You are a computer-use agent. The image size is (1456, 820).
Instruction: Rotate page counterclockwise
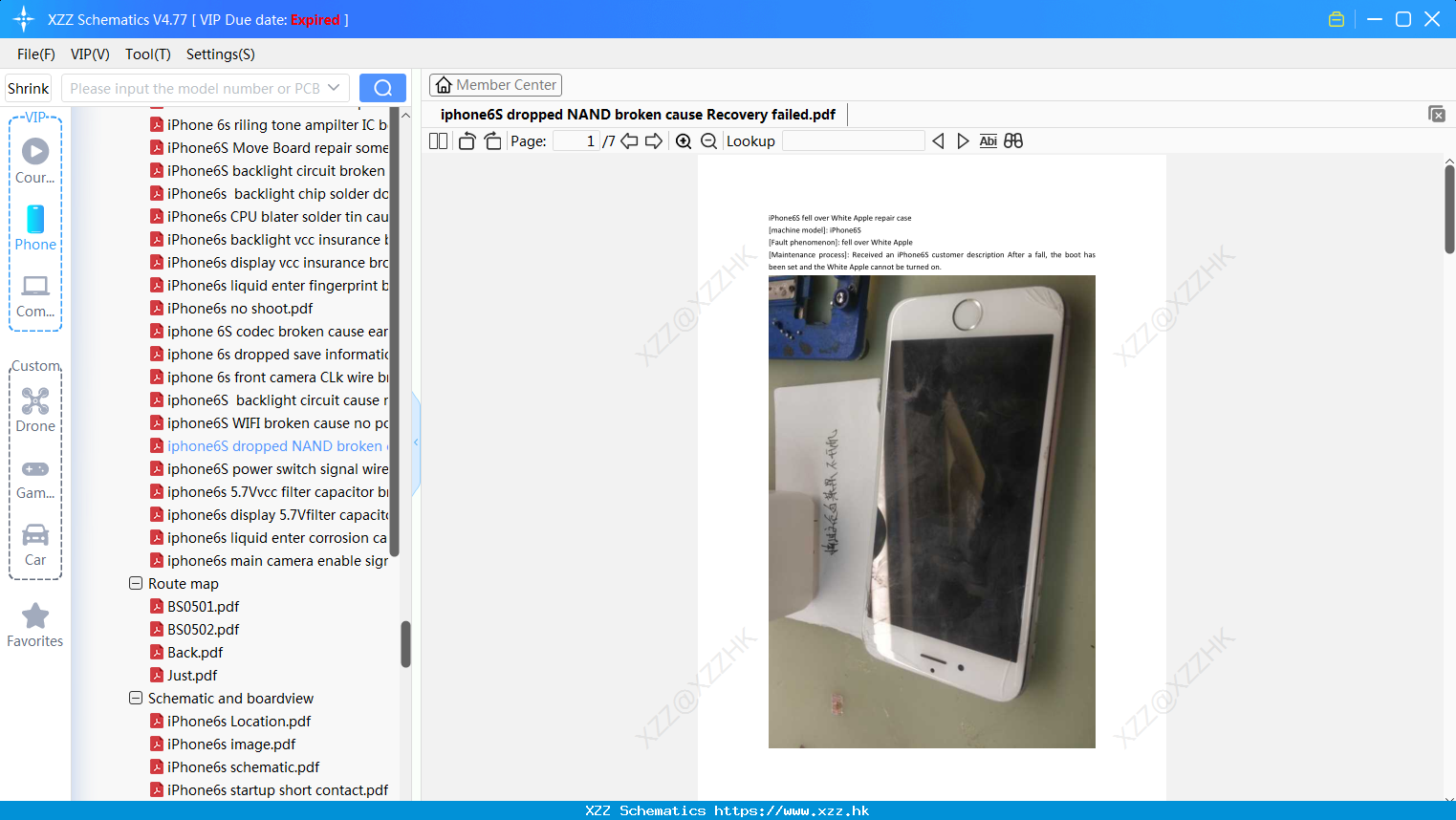pyautogui.click(x=467, y=141)
